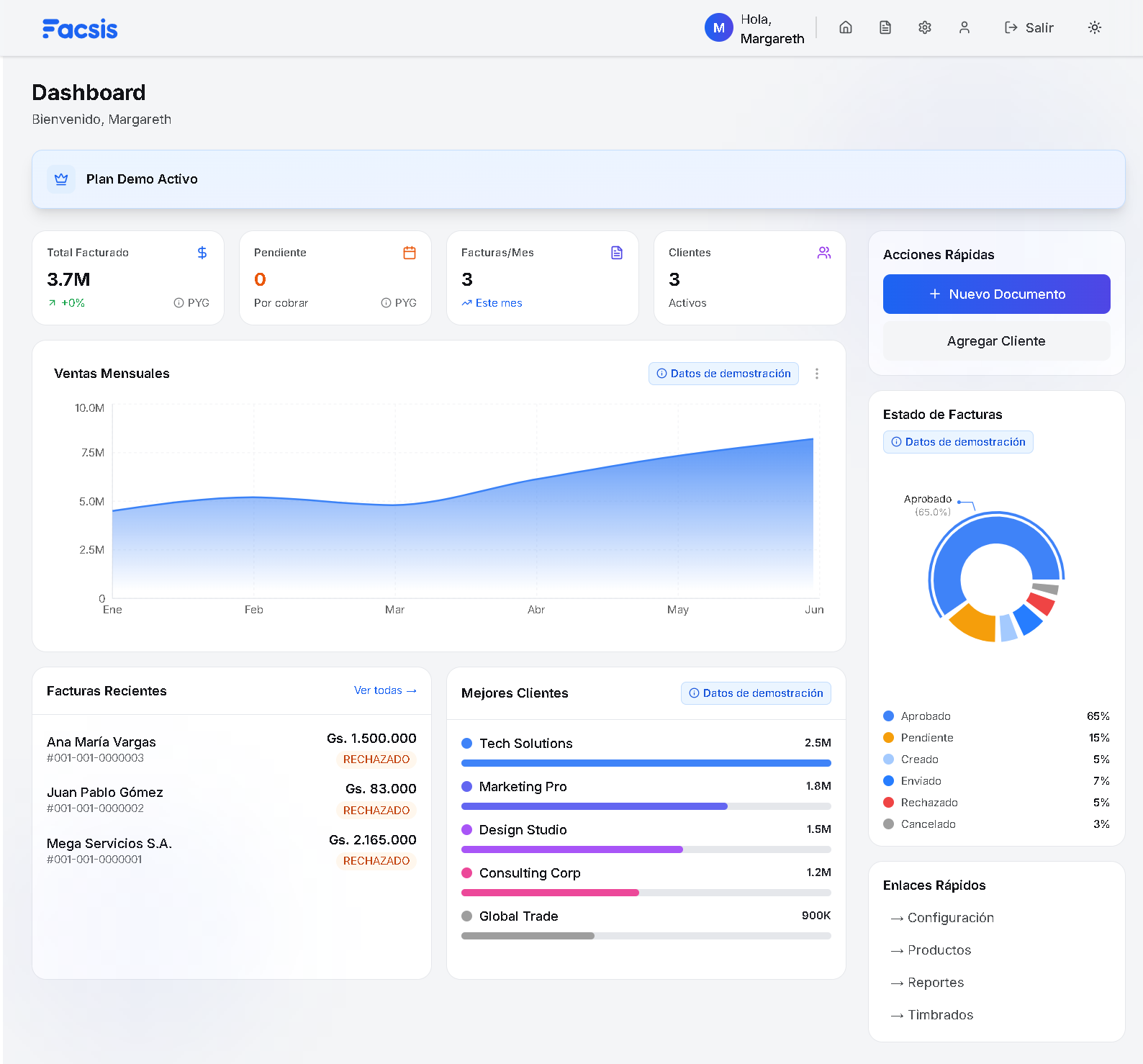Open the Timbrados quick link
This screenshot has width=1143, height=1064.
(940, 1015)
